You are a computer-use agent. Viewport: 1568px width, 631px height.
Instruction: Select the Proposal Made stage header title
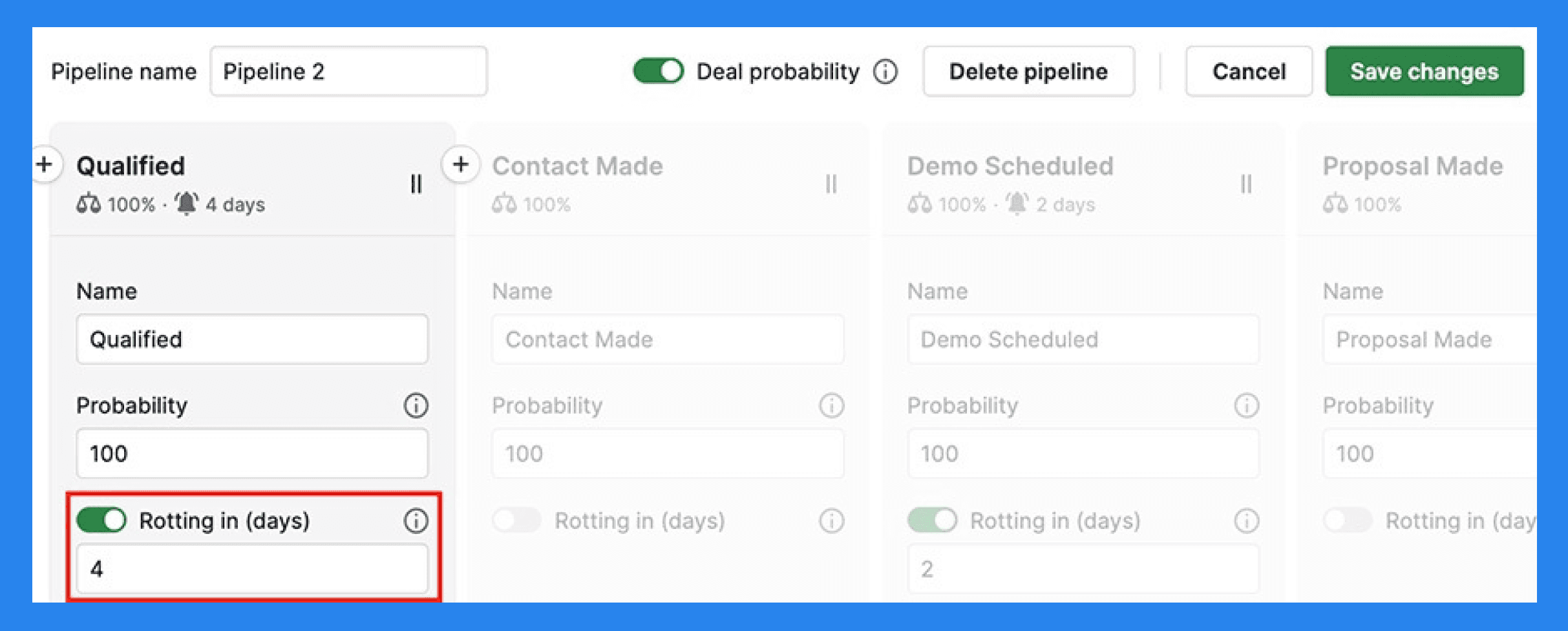click(1413, 166)
